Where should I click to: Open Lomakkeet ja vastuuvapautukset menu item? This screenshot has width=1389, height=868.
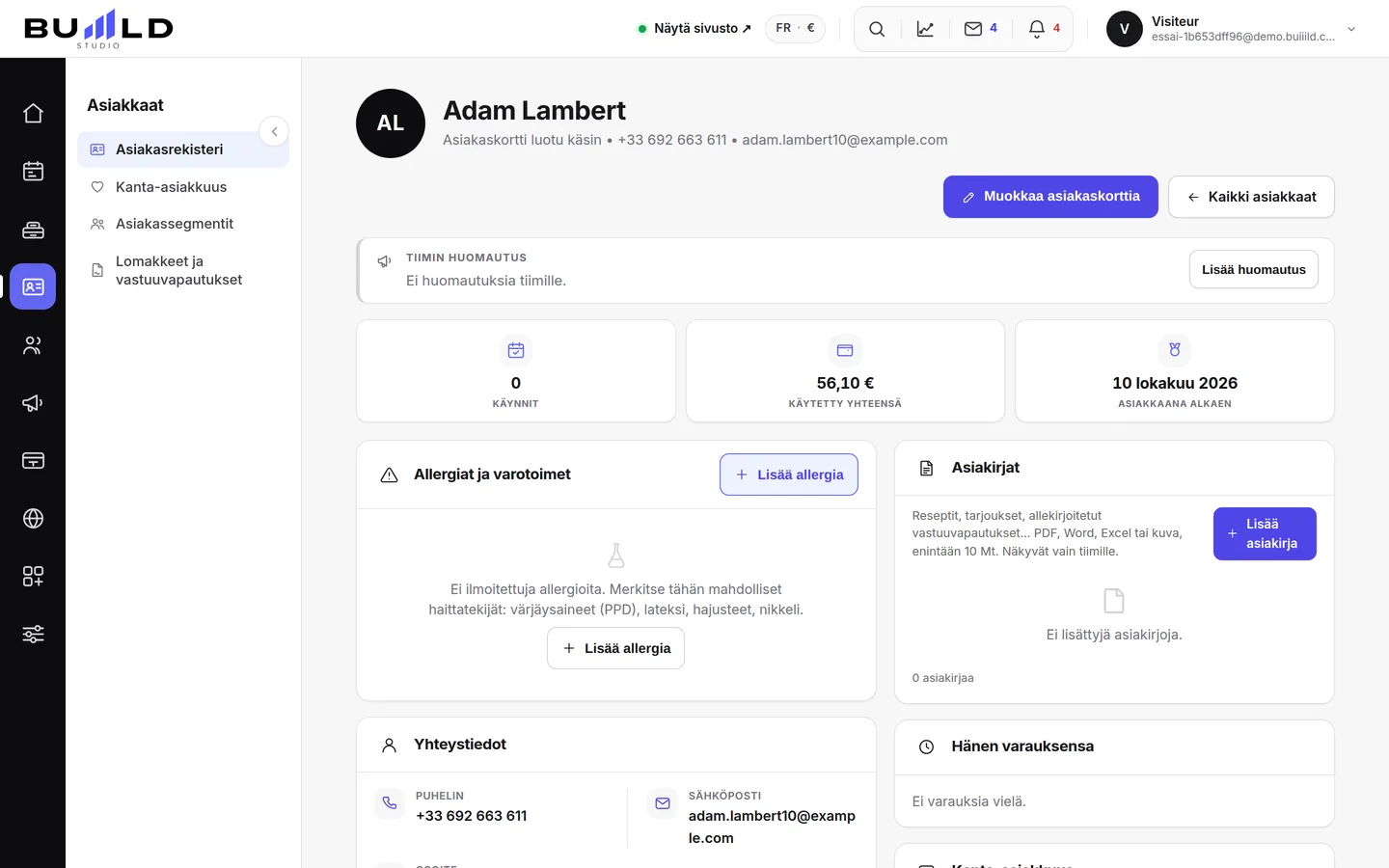[183, 270]
